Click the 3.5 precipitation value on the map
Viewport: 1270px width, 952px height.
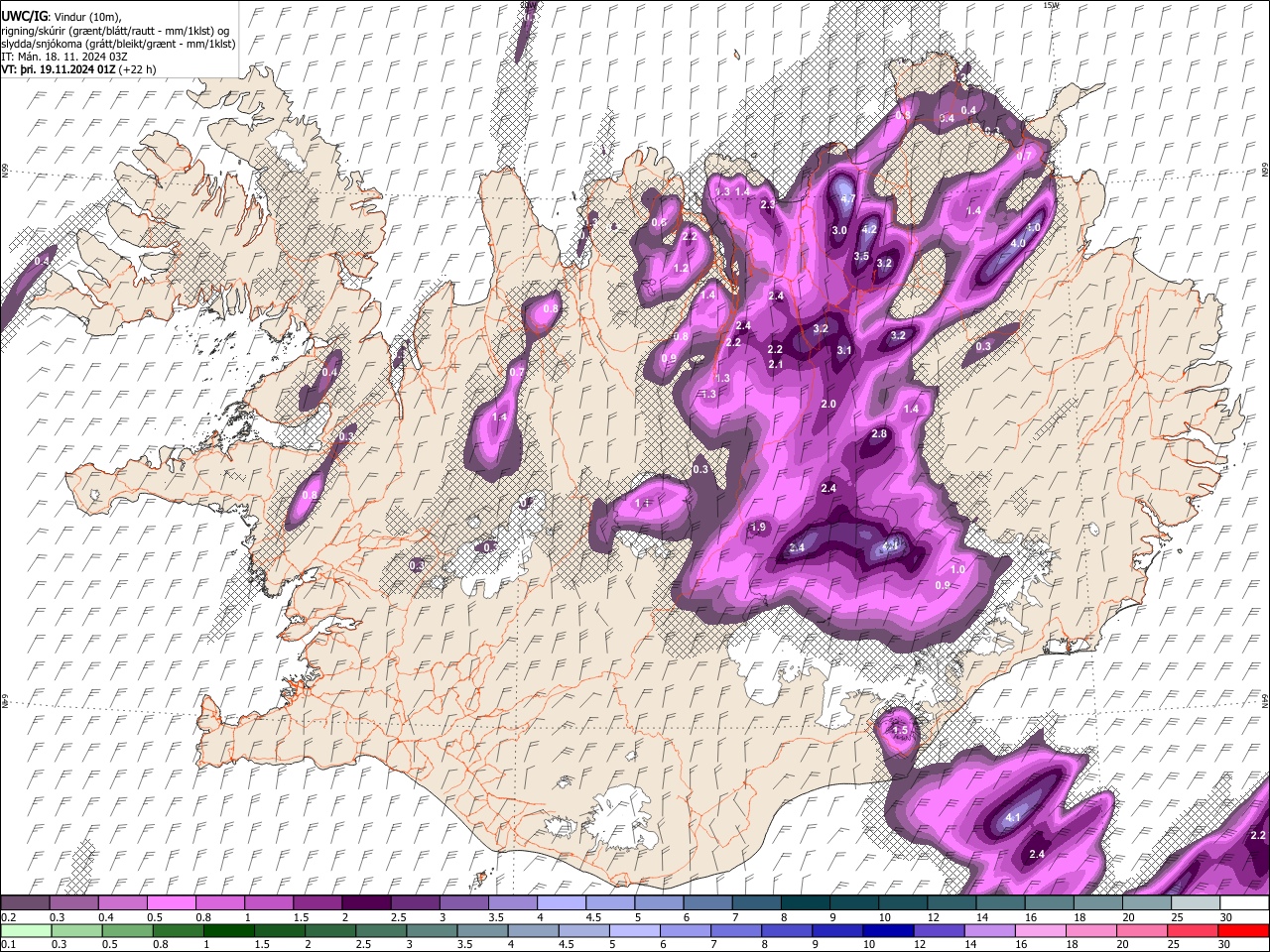(861, 257)
